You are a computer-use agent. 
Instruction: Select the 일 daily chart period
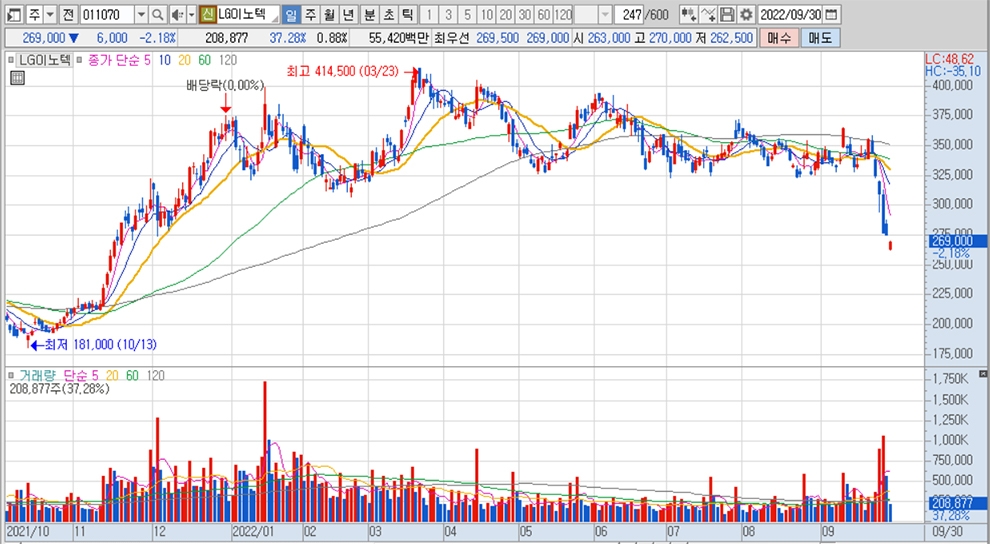pyautogui.click(x=290, y=14)
